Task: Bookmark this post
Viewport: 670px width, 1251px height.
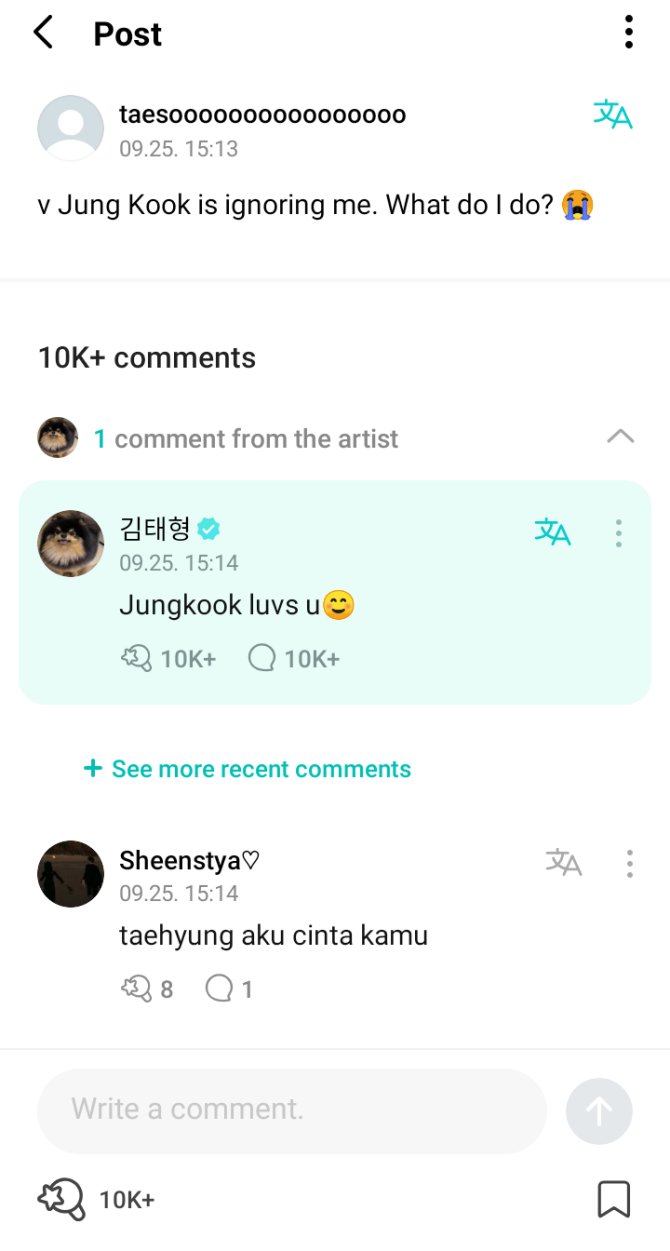Action: coord(613,1199)
